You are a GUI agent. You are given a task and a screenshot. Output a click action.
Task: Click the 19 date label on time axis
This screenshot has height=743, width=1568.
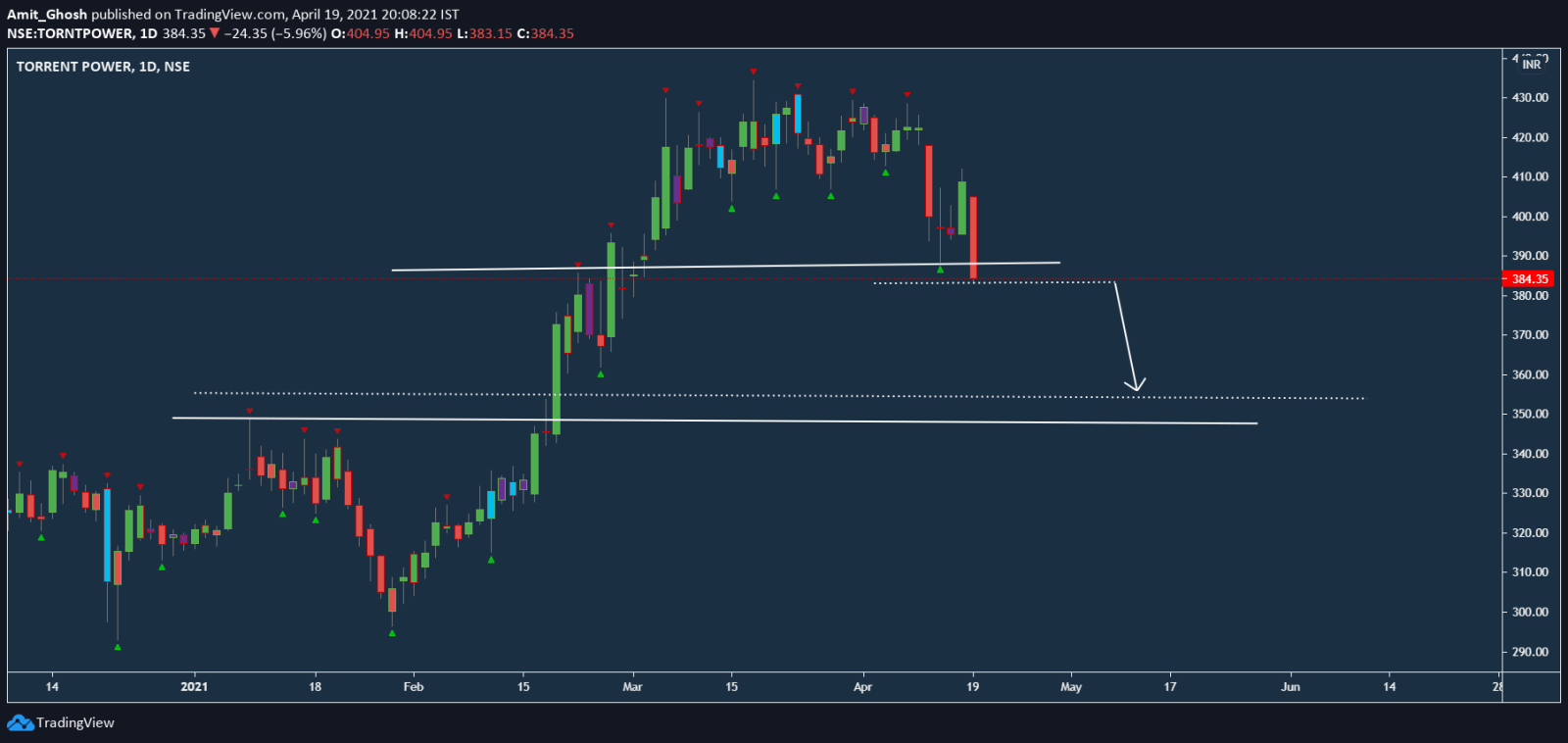pyautogui.click(x=972, y=687)
